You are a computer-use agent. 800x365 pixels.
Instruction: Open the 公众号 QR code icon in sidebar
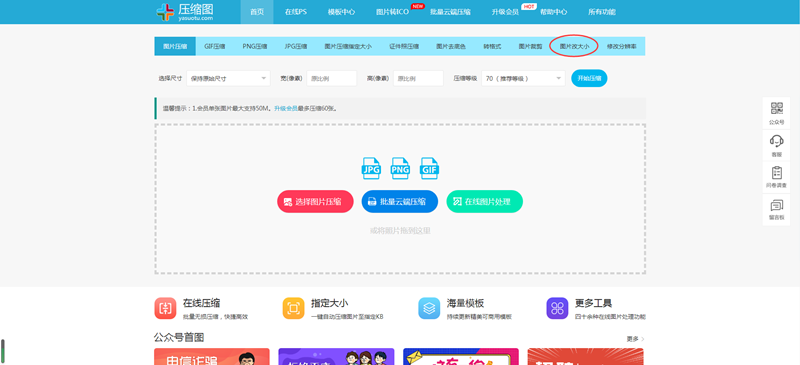pos(777,108)
